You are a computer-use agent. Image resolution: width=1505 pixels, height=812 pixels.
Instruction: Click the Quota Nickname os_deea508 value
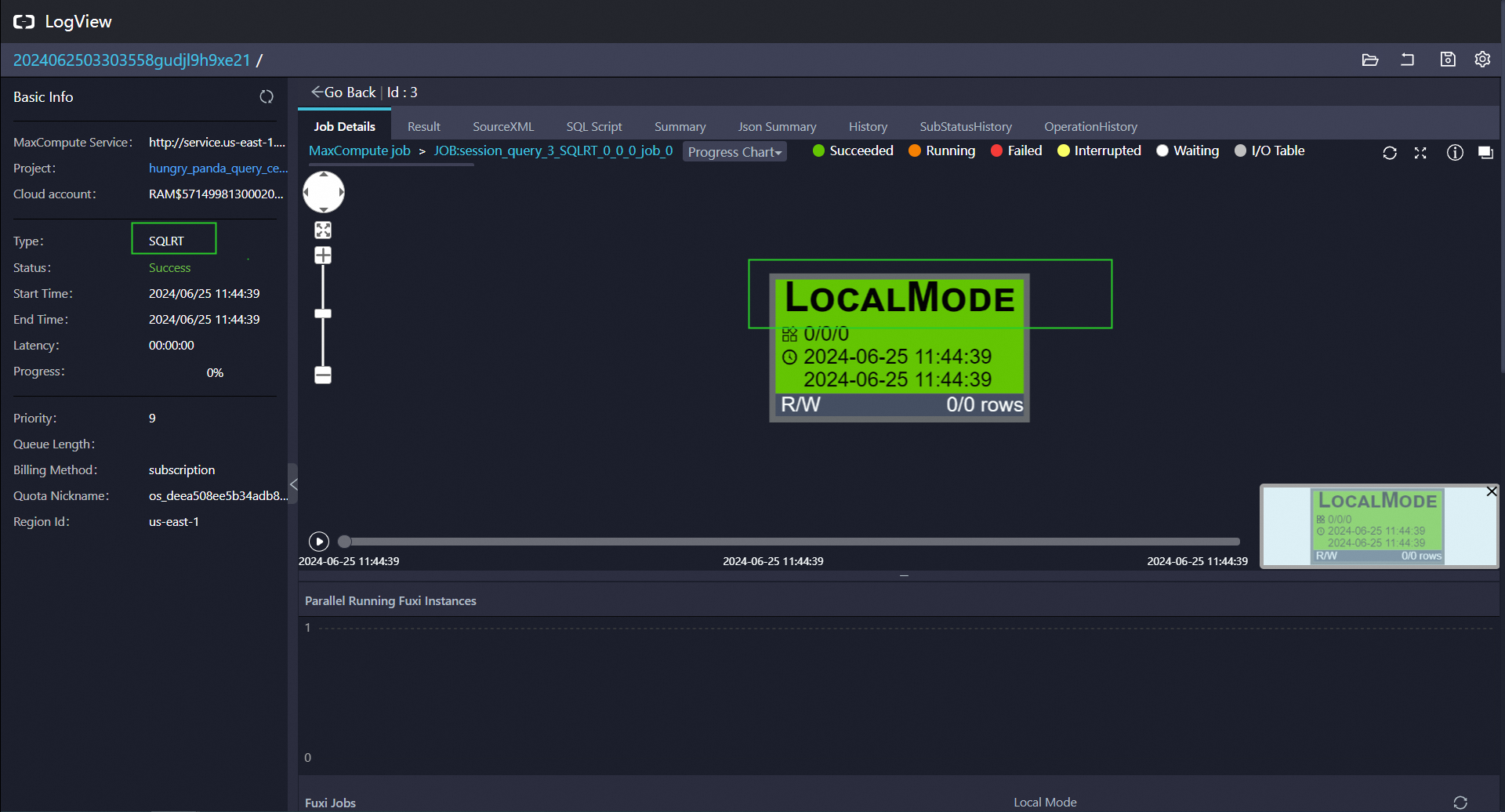point(218,495)
